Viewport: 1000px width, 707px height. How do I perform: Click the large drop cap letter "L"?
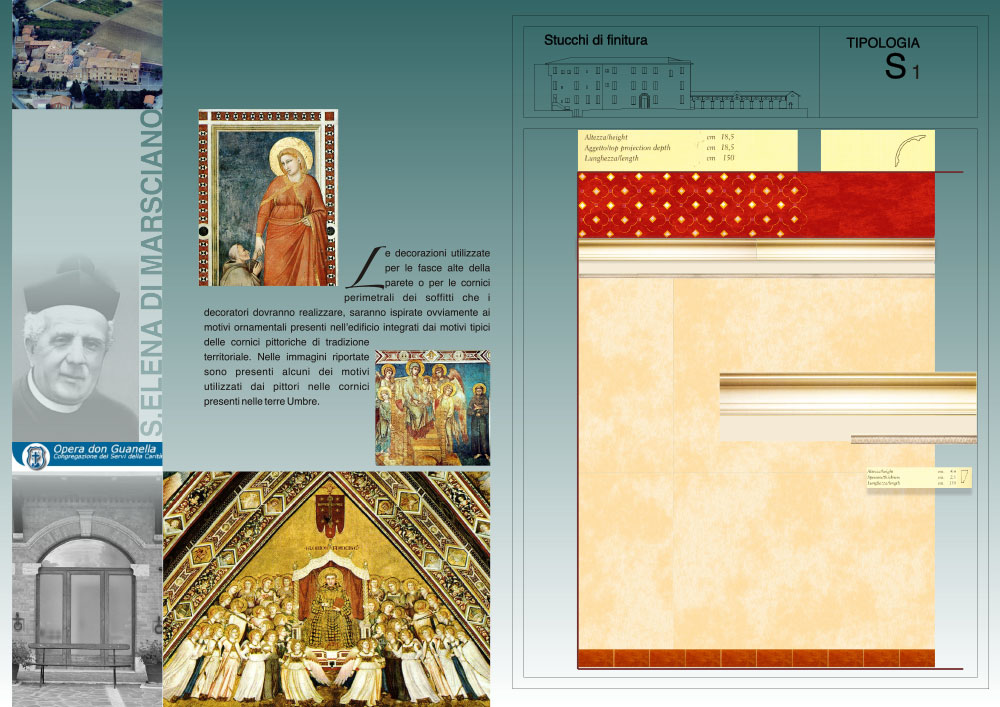(x=365, y=268)
